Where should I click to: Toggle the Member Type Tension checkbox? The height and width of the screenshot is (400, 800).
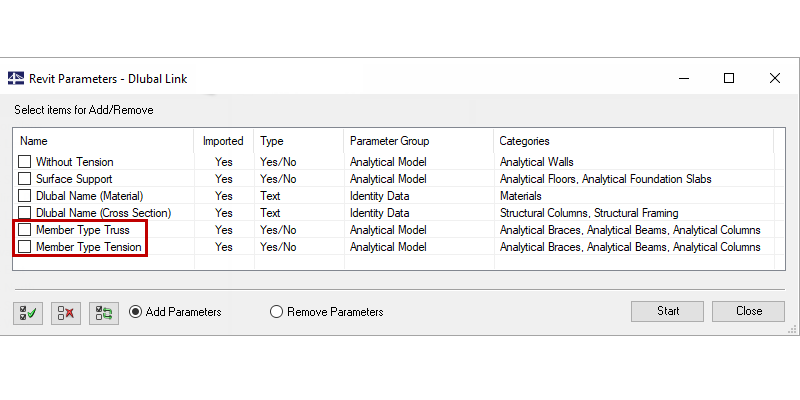coord(25,247)
